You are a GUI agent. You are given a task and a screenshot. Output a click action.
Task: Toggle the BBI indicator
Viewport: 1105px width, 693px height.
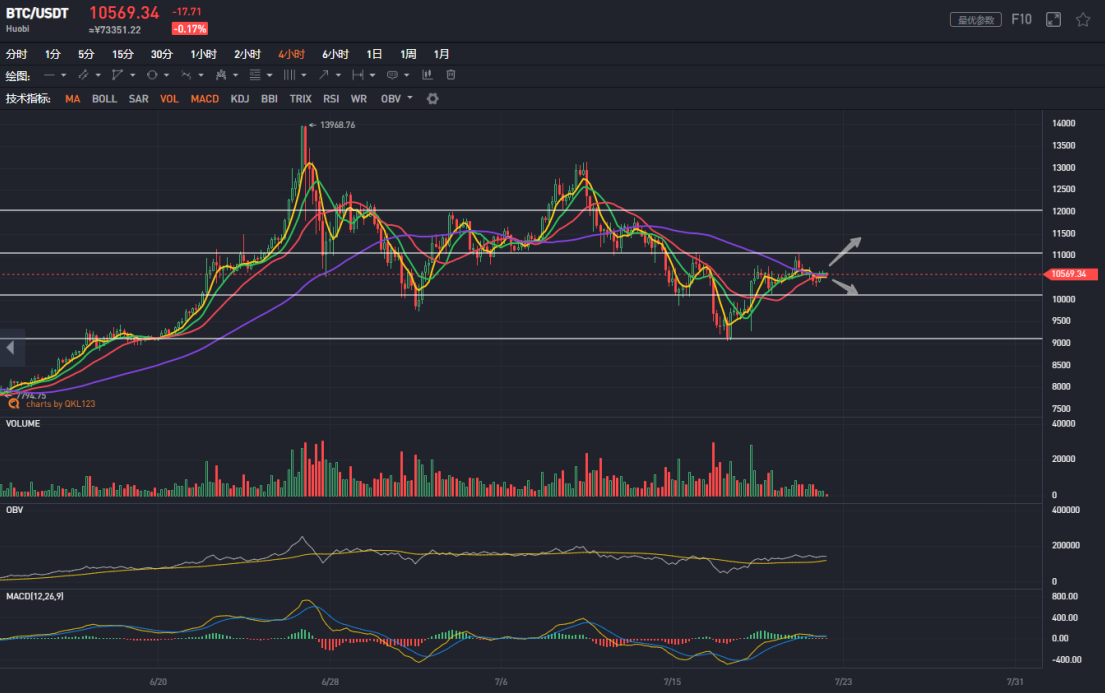pos(269,99)
